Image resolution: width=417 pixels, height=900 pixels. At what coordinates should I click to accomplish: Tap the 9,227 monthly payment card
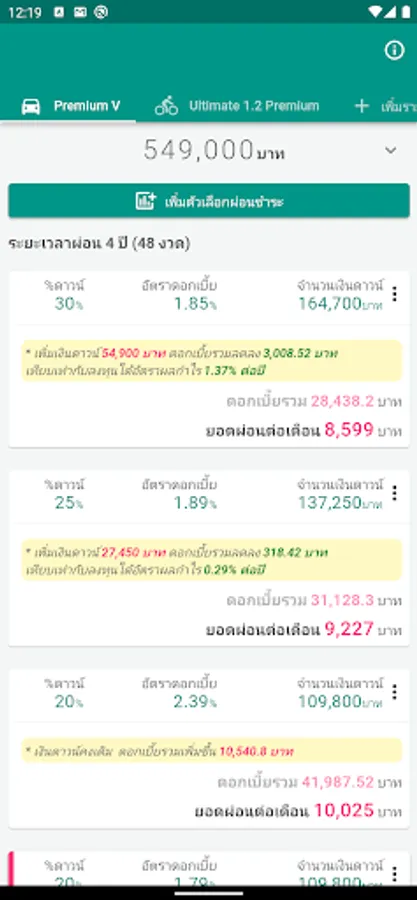209,558
